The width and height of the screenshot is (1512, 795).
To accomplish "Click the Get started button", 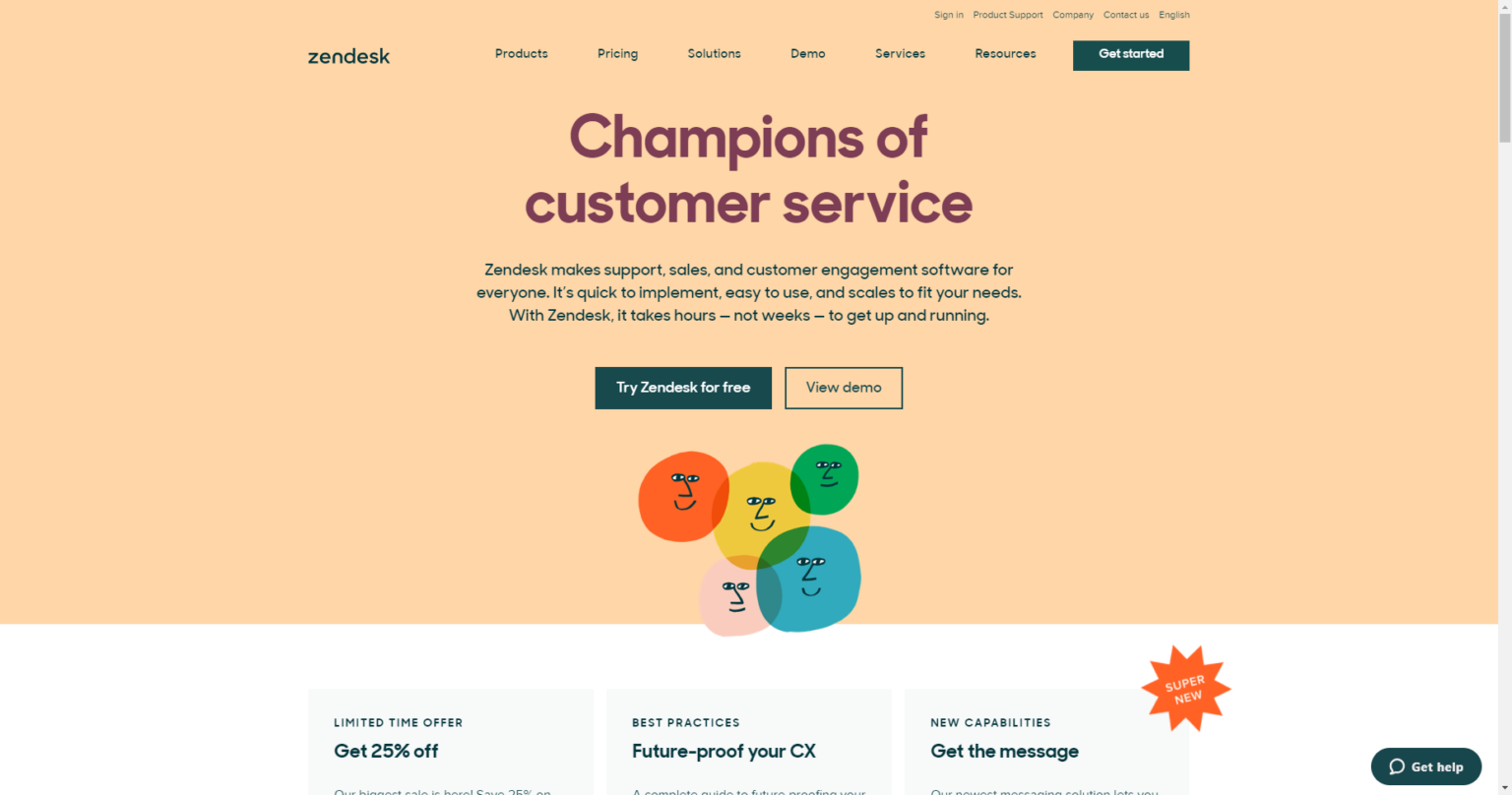I will pos(1130,55).
